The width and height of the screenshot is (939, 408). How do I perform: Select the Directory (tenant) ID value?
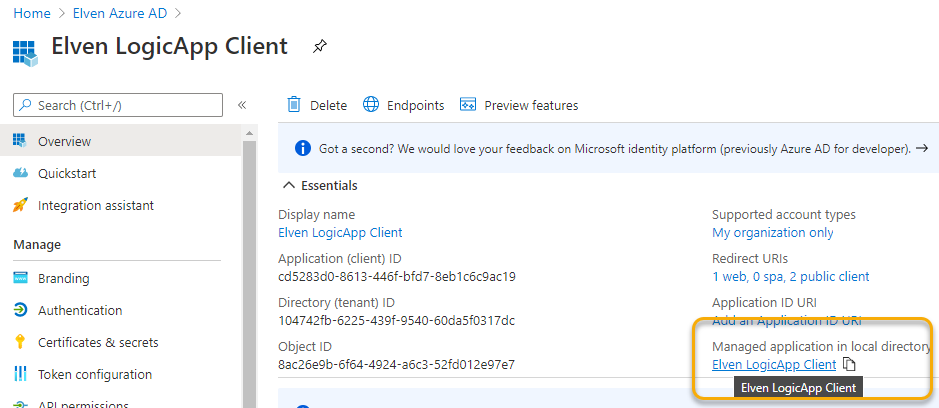[396, 321]
